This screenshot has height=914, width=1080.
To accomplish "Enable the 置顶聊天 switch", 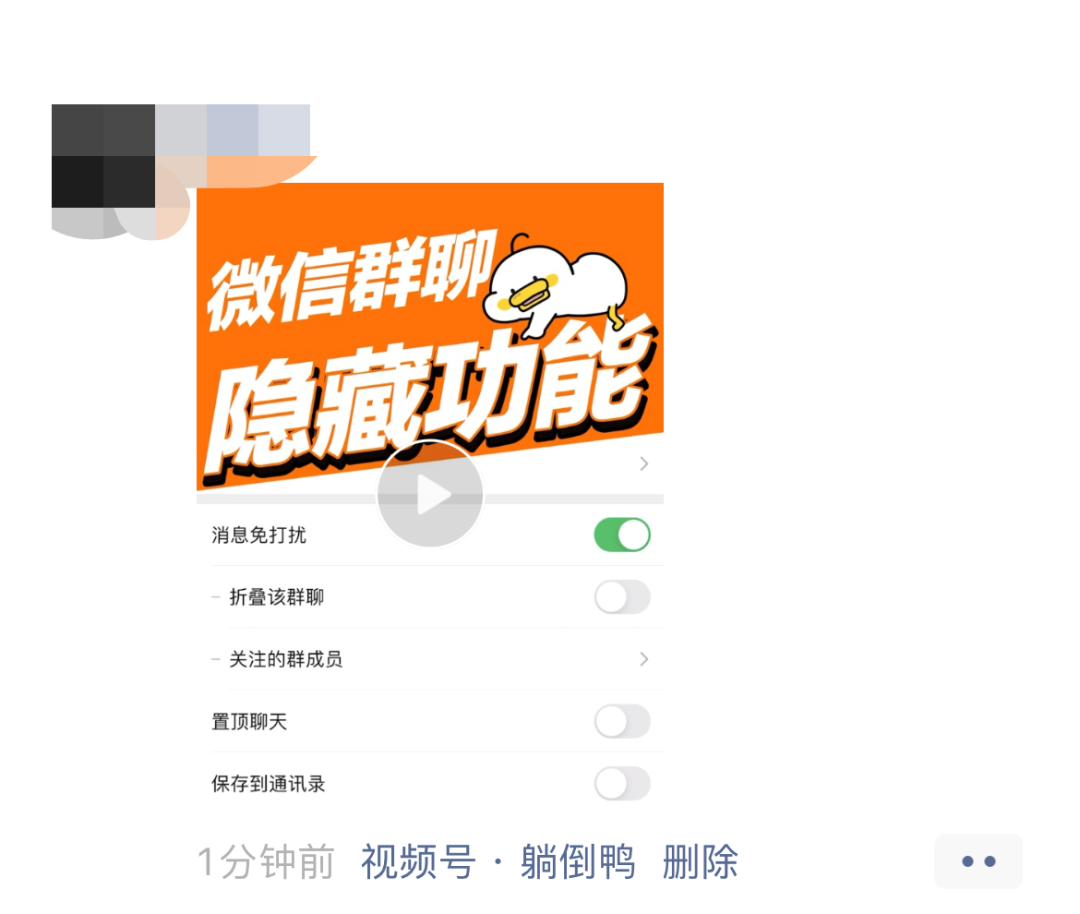I will (x=622, y=721).
